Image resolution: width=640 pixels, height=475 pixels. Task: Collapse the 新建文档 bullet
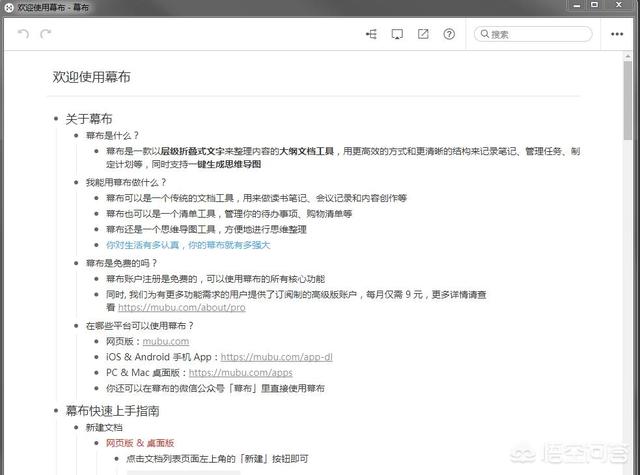[x=76, y=427]
